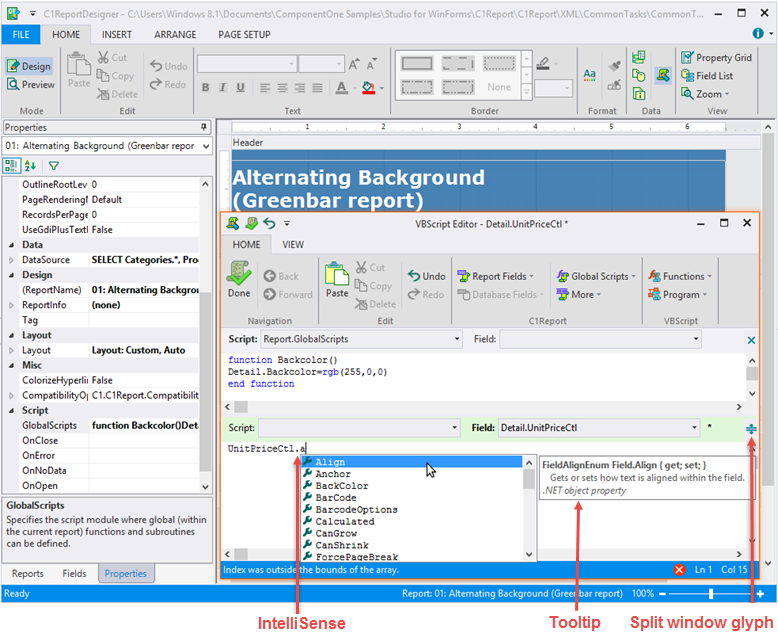Toggle Italic text formatting
This screenshot has height=632, width=778.
223,88
